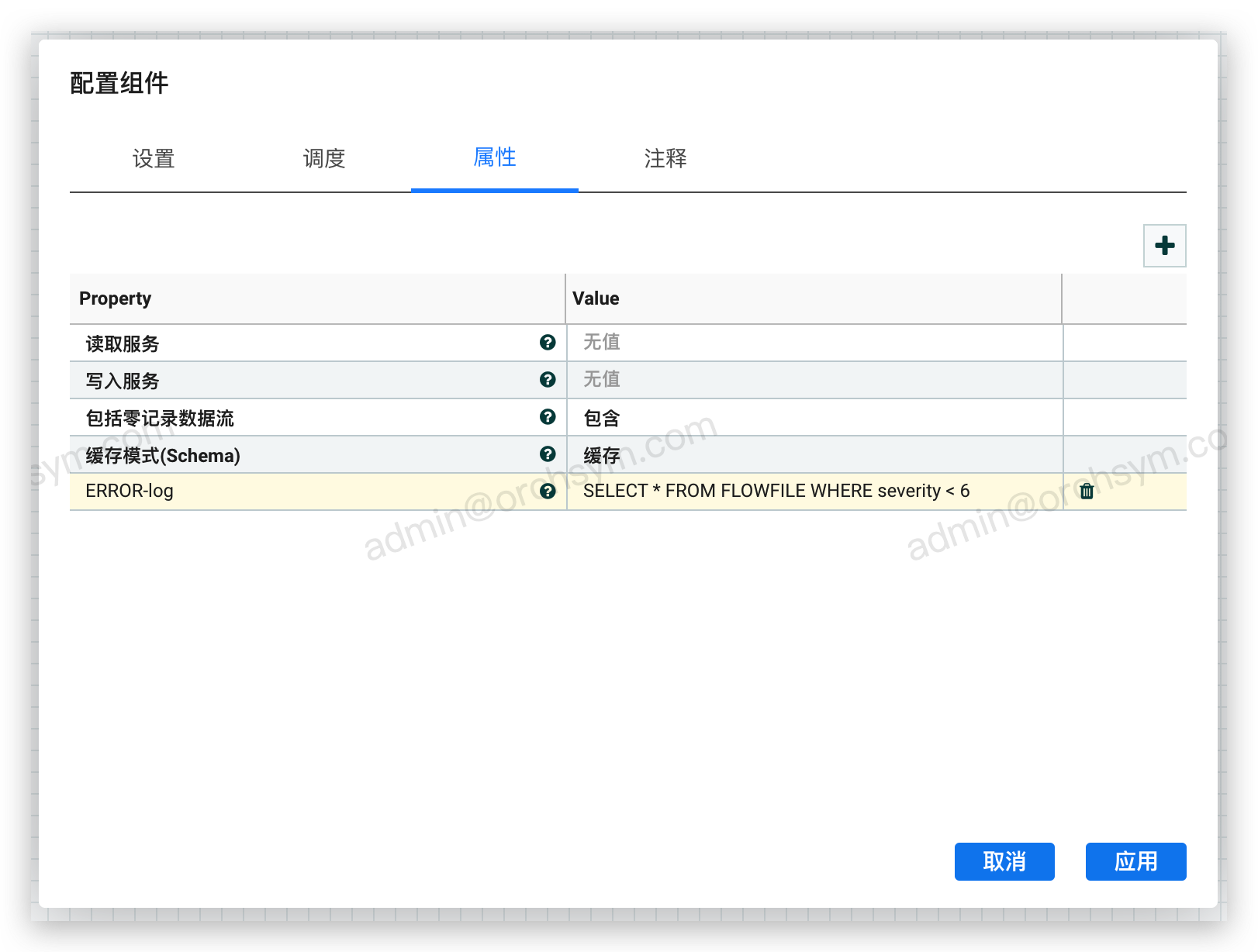Image resolution: width=1258 pixels, height=952 pixels.
Task: Open help icon for 包括零记录数据流
Action: coord(548,417)
